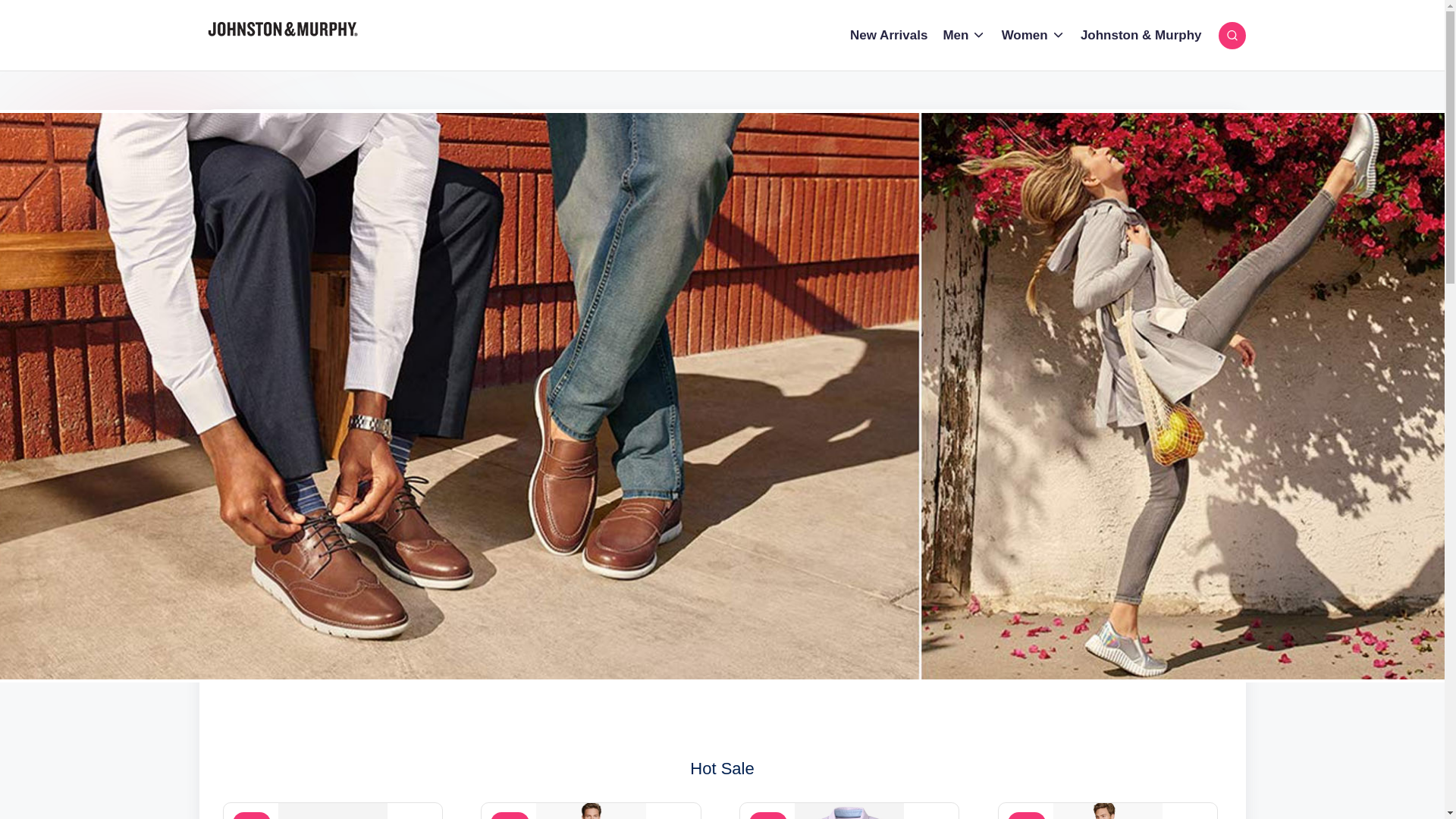The height and width of the screenshot is (819, 1456).
Task: Click the pink badge on third product
Action: [x=768, y=816]
